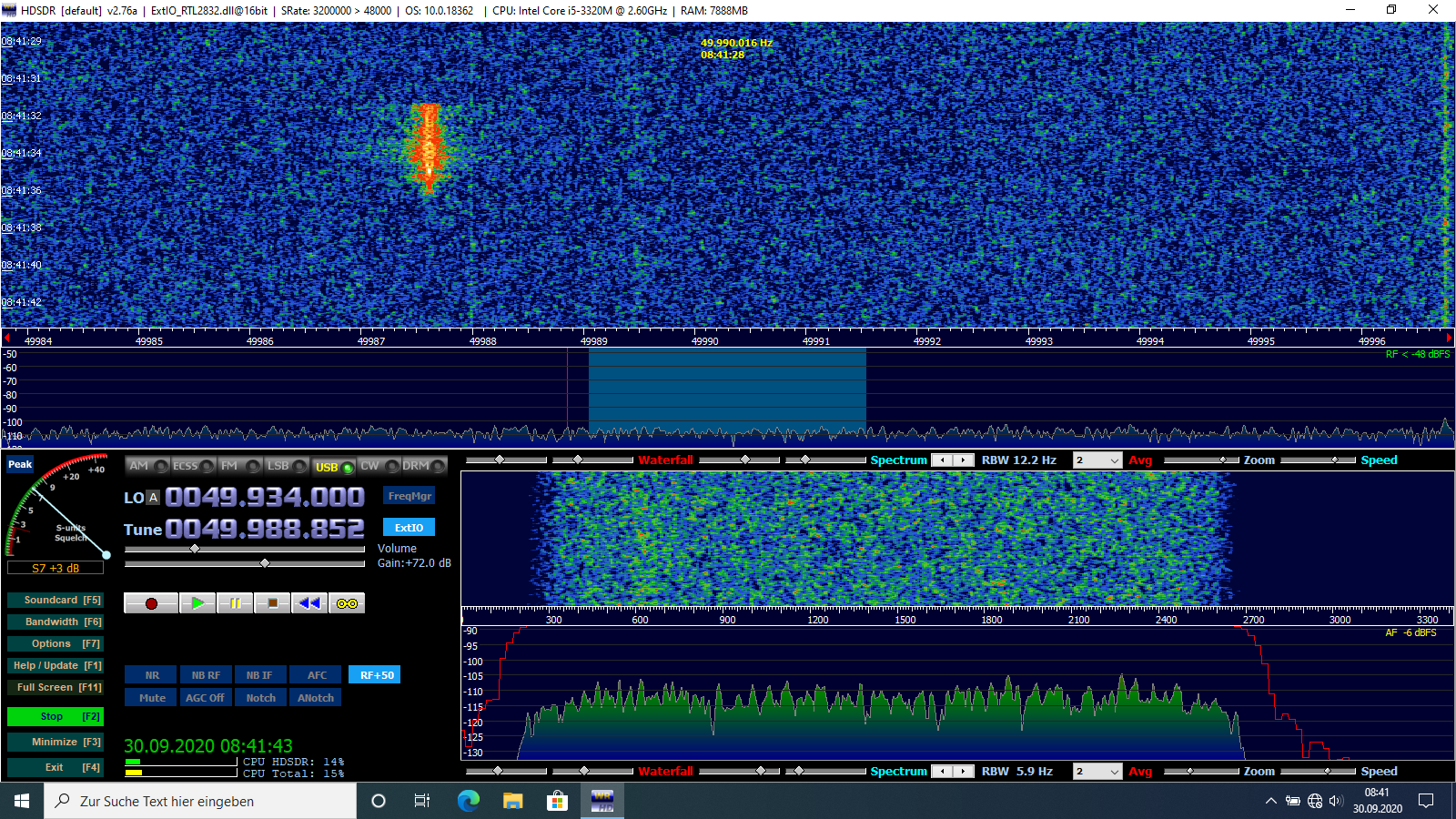Viewport: 1456px width, 819px height.
Task: Click upper red Waterfall label
Action: coord(665,460)
